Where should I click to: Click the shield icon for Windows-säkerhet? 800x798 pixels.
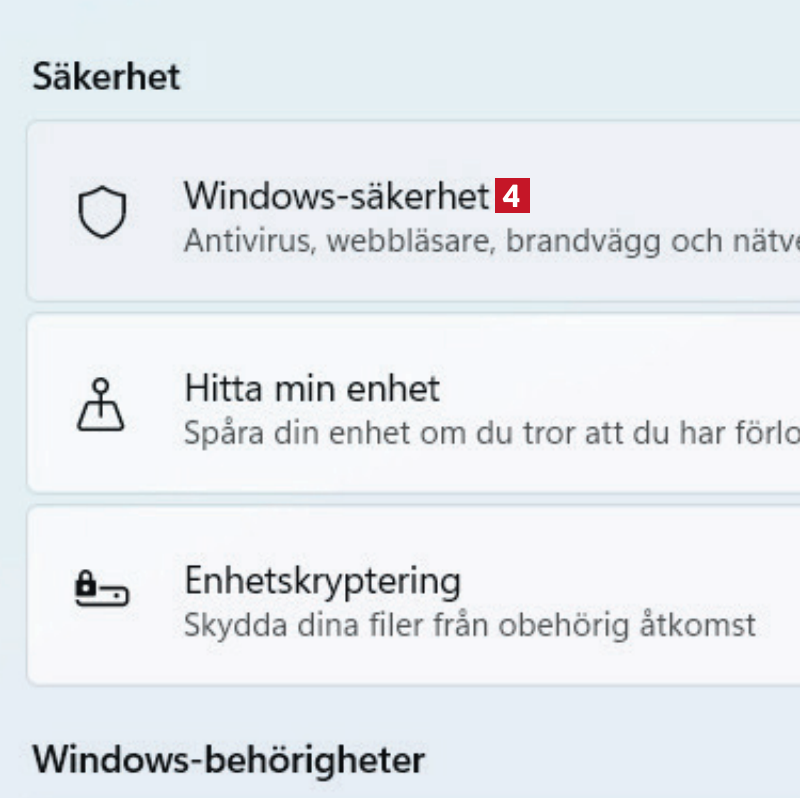pyautogui.click(x=103, y=214)
